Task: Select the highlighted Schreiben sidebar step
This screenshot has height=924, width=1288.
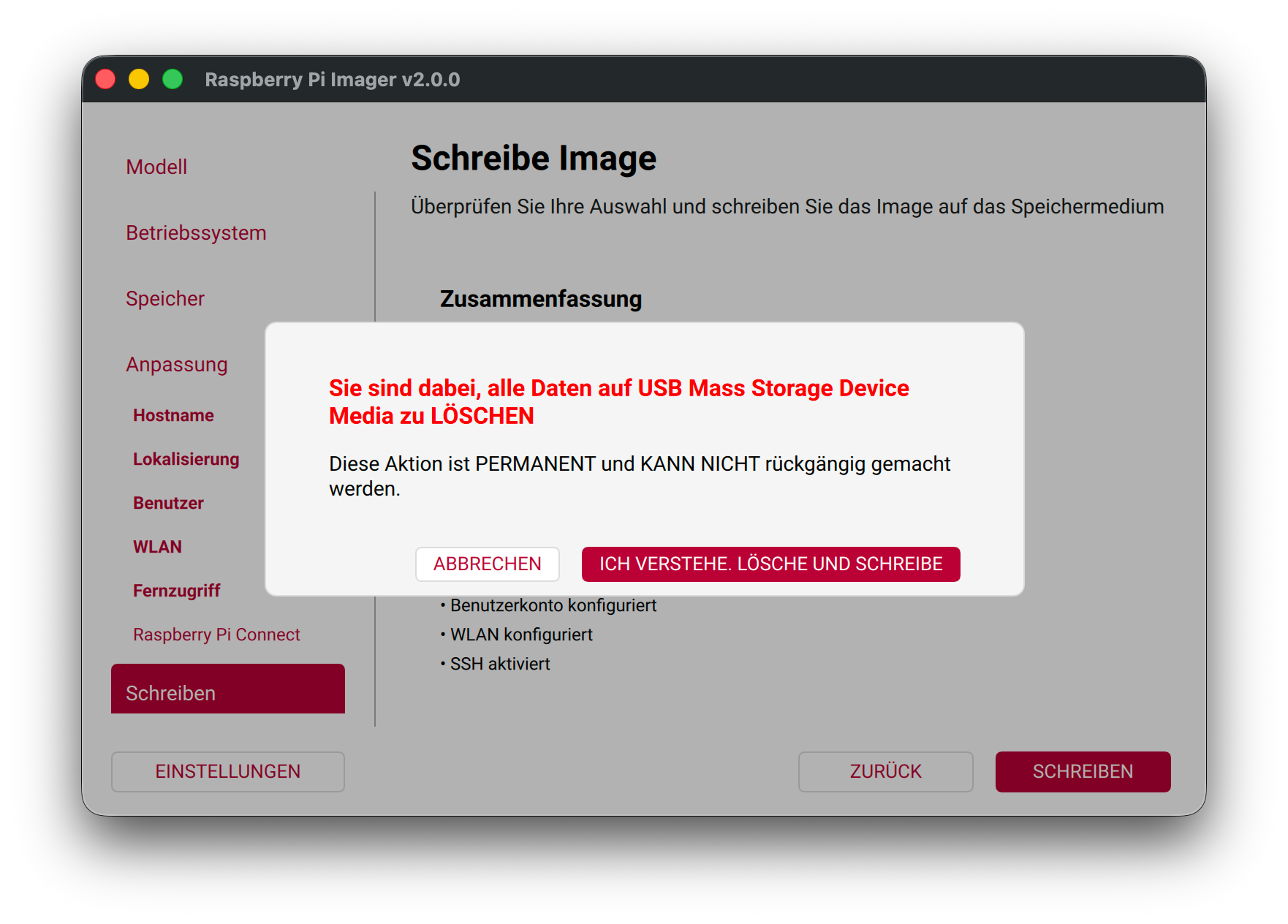Action: point(227,689)
